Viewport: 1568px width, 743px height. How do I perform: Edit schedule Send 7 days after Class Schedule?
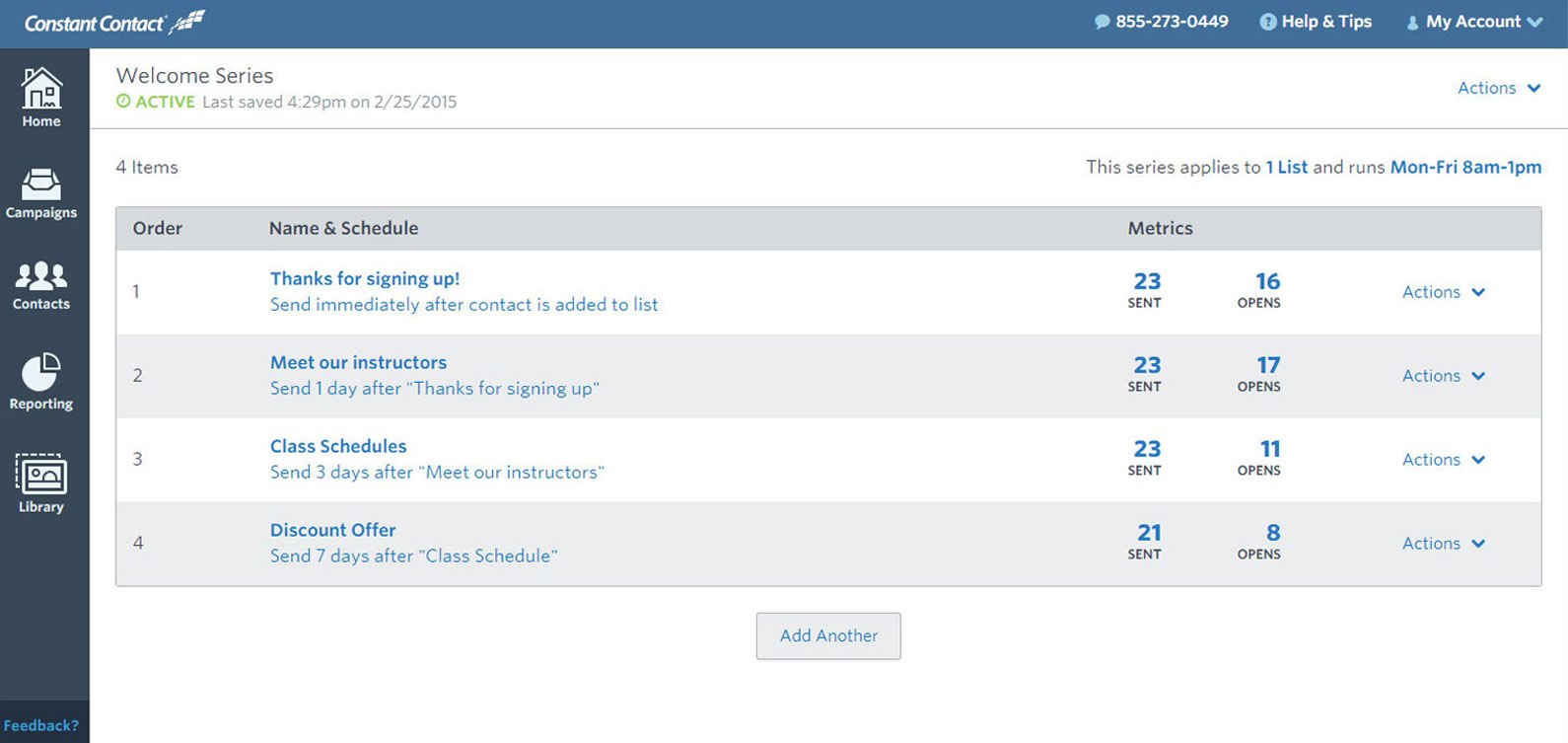(414, 557)
